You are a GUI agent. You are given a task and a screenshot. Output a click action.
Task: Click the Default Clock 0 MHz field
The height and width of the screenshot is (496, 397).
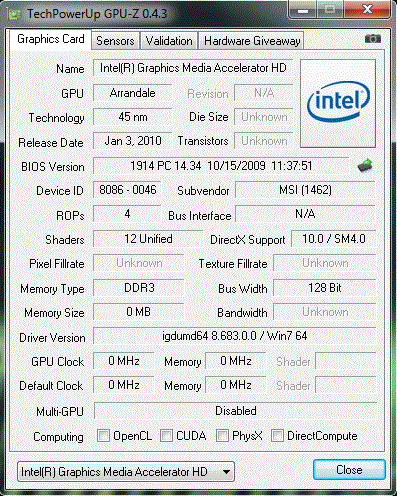pyautogui.click(x=124, y=385)
